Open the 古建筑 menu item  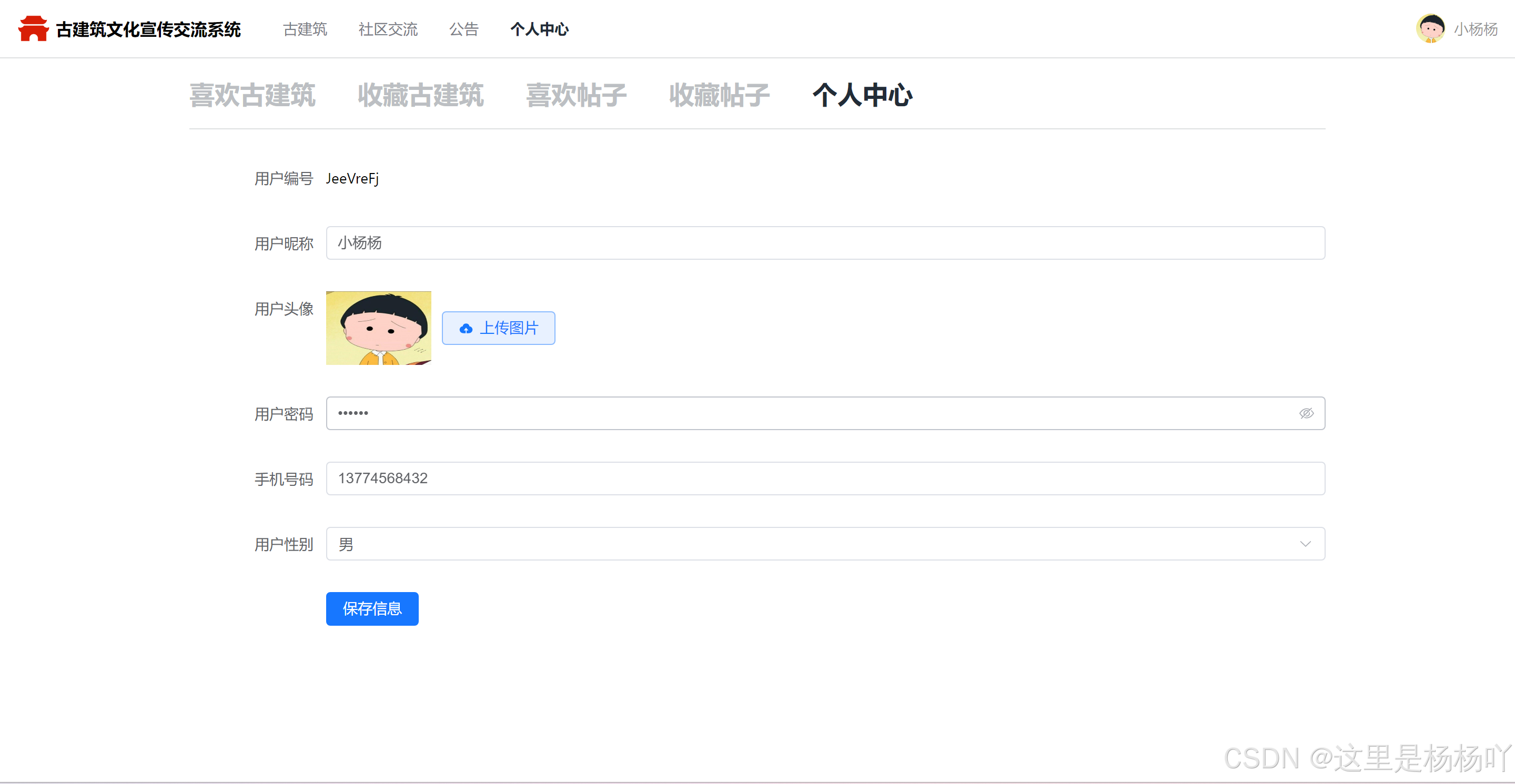[x=305, y=29]
